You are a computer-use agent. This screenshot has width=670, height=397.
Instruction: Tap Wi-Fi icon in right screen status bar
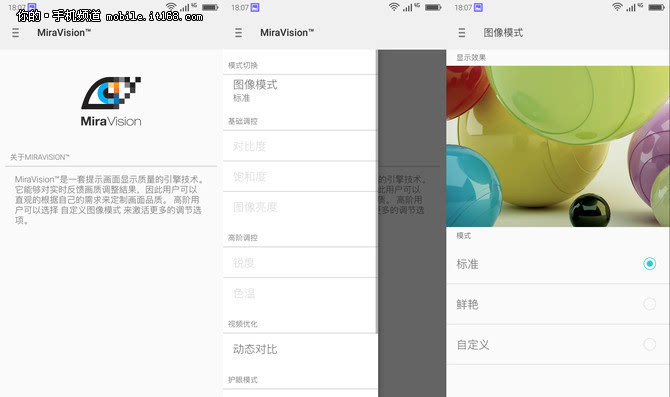tap(617, 7)
